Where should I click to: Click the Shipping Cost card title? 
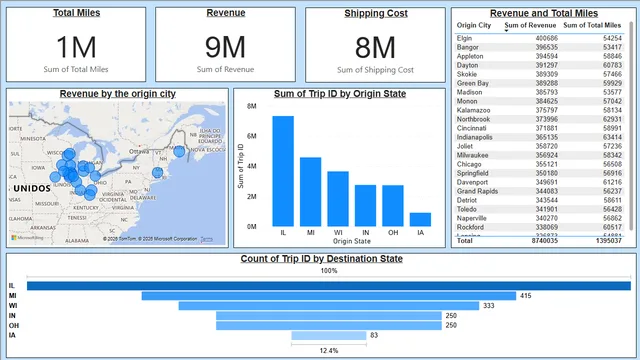[x=376, y=13]
